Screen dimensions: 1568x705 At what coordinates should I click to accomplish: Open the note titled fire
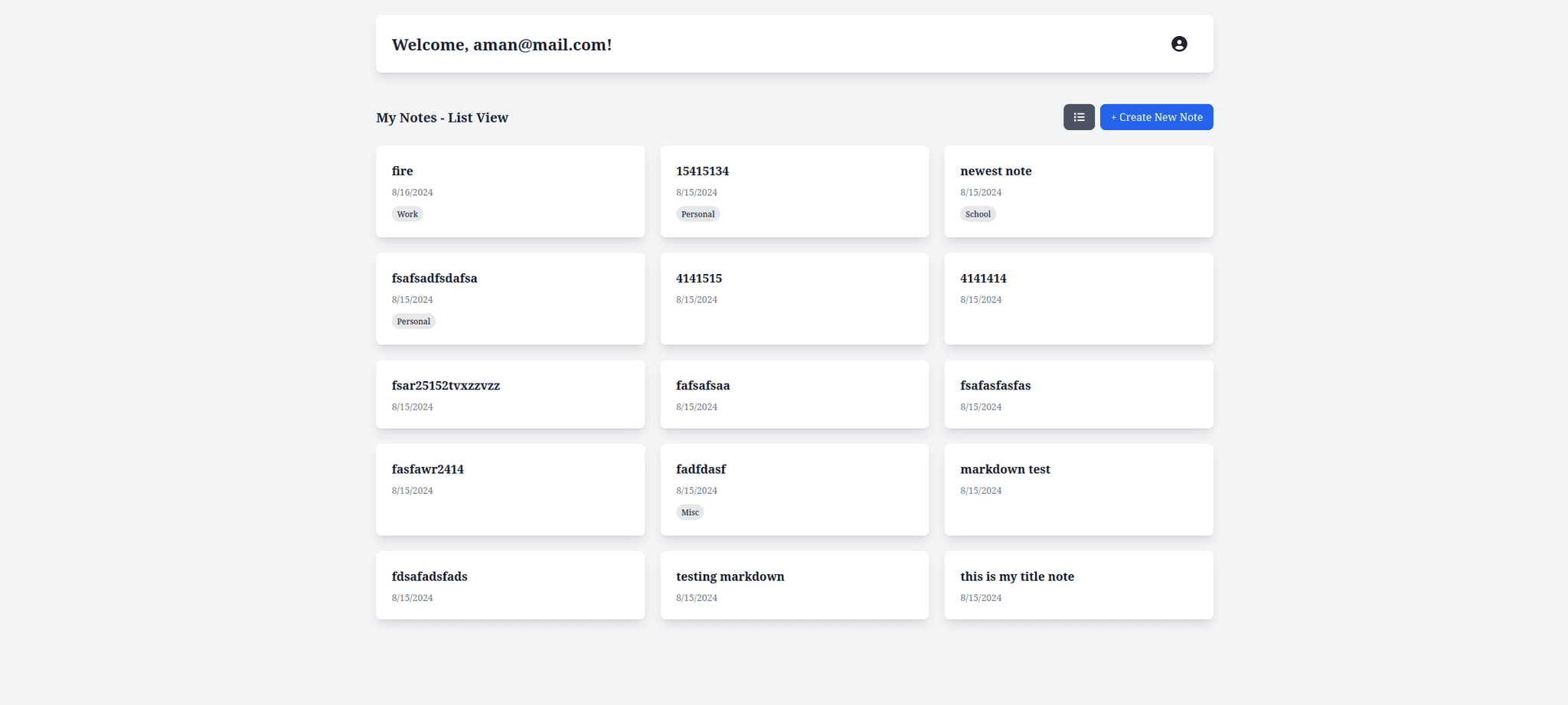click(510, 191)
